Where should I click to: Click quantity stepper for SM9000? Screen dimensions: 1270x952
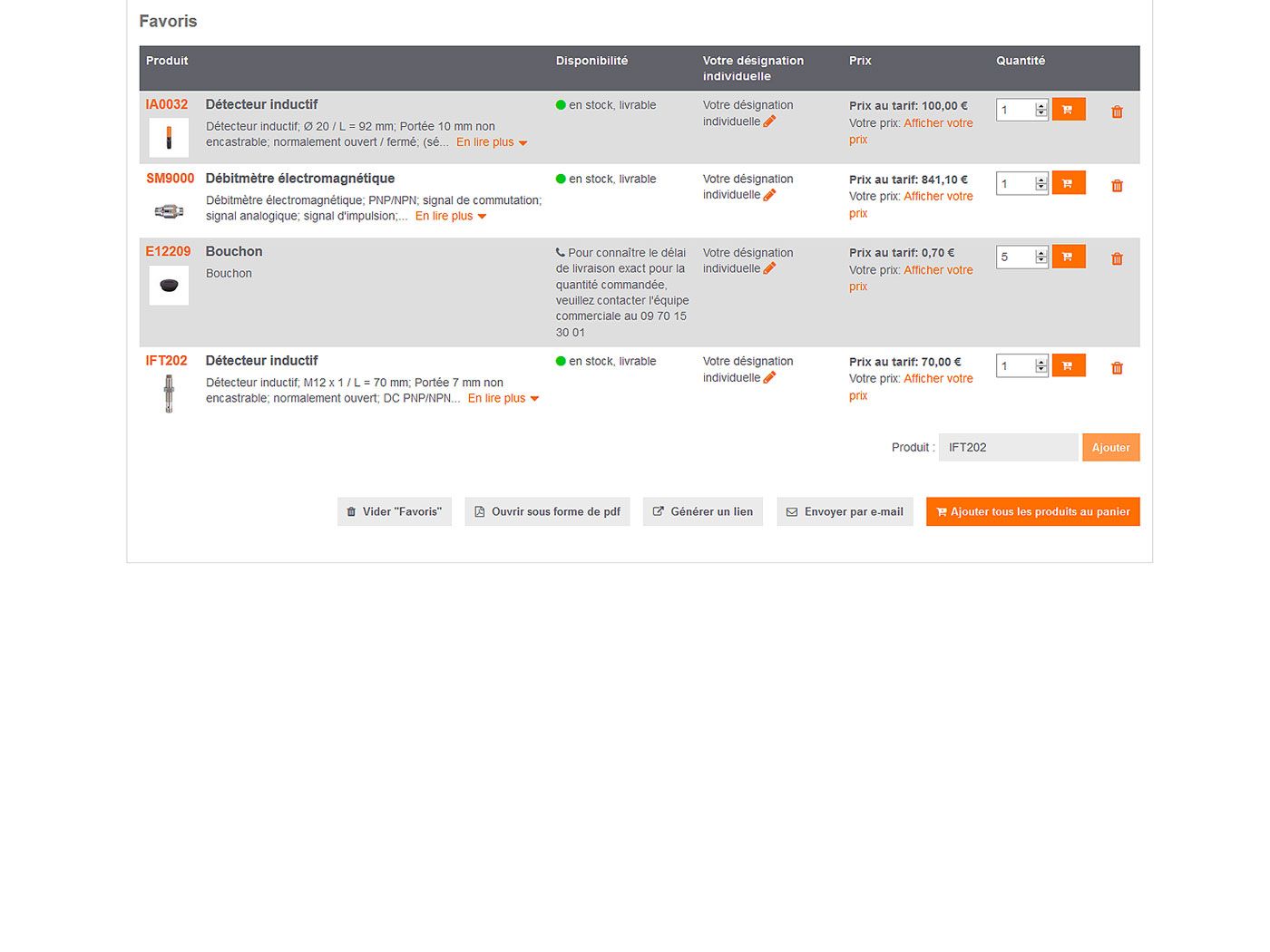point(1041,183)
